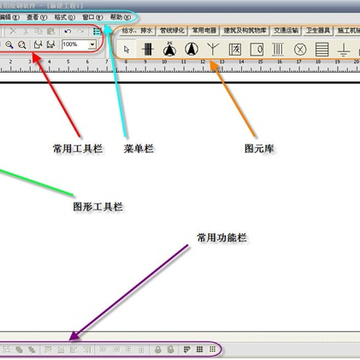Viewport: 360px width, 360px height.
Task: Open the 格式(O) menu
Action: click(x=65, y=17)
